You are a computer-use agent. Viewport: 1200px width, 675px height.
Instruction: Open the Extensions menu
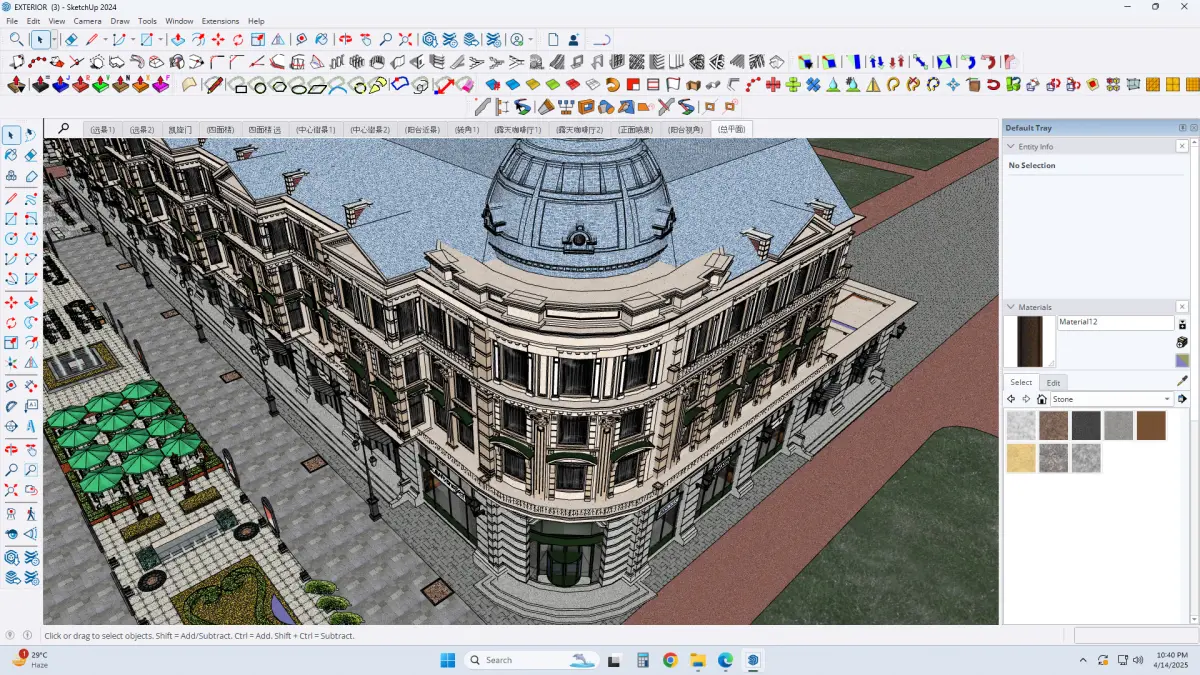pyautogui.click(x=220, y=21)
